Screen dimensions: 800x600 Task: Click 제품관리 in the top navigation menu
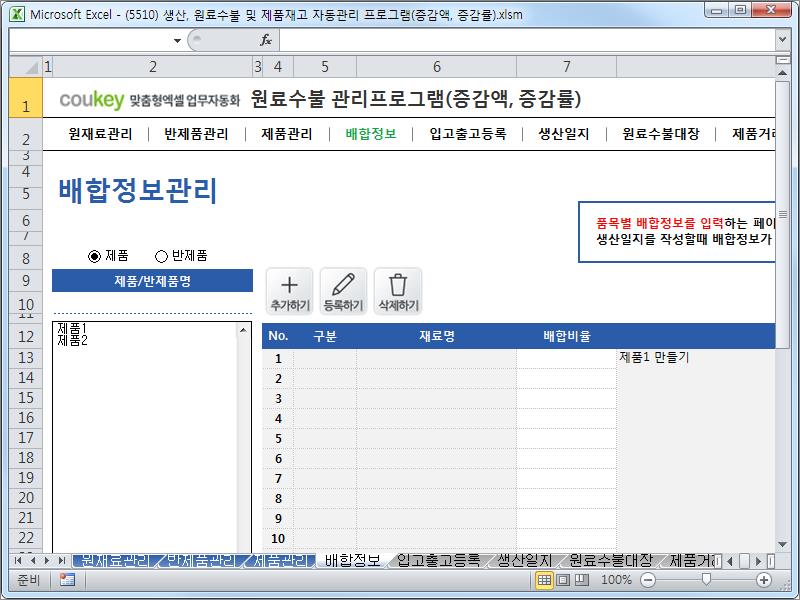[287, 134]
